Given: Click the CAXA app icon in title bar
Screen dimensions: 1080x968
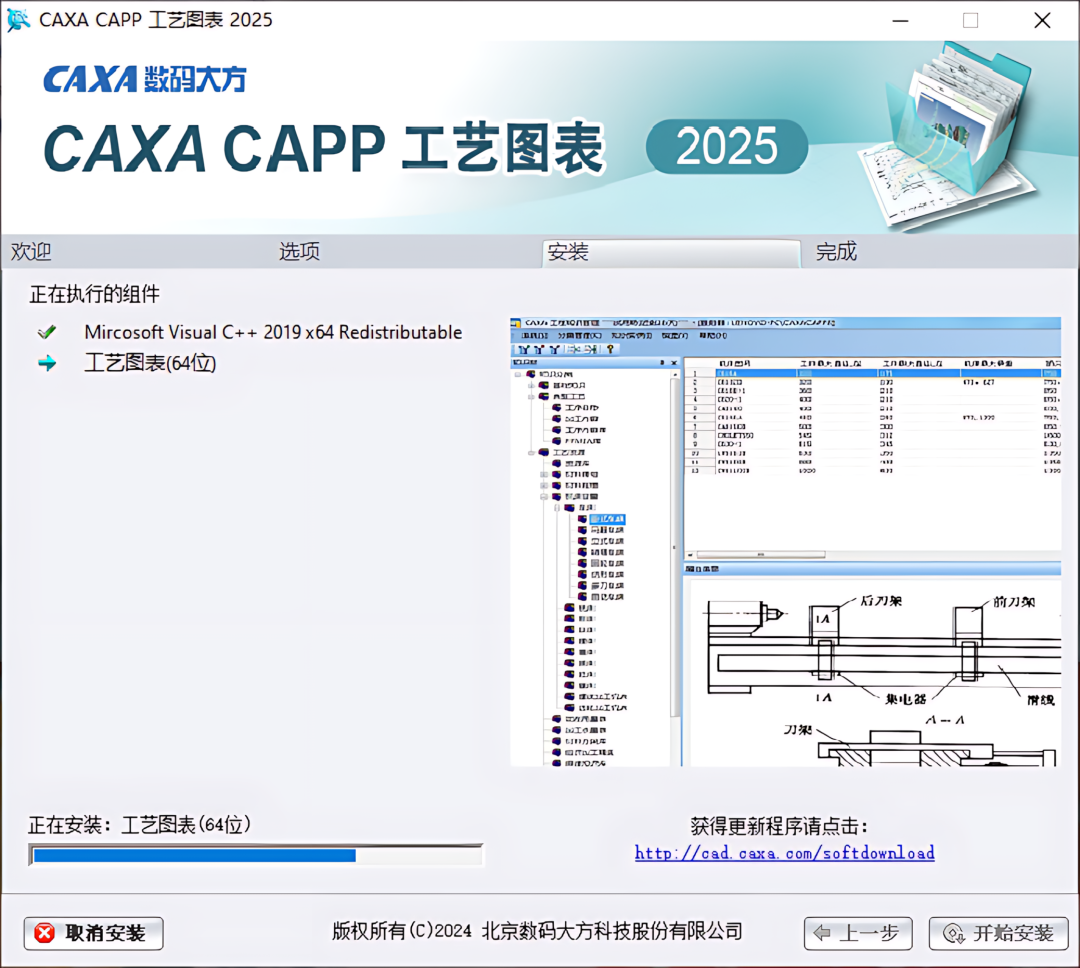Looking at the screenshot, I should point(18,19).
